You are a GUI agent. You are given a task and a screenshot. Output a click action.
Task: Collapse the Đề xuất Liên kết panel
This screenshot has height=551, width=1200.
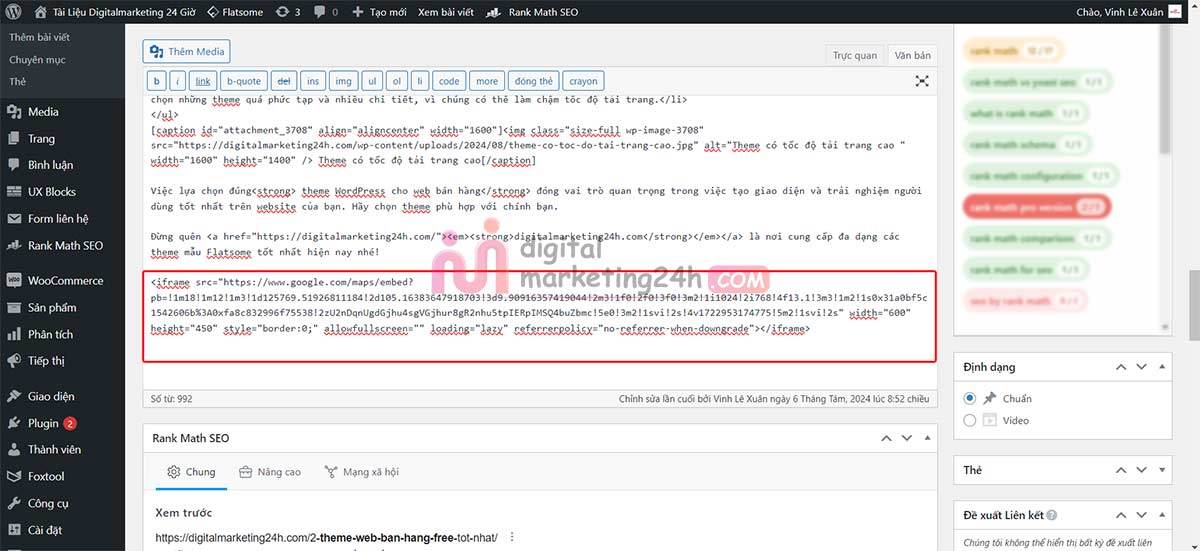pyautogui.click(x=1160, y=515)
